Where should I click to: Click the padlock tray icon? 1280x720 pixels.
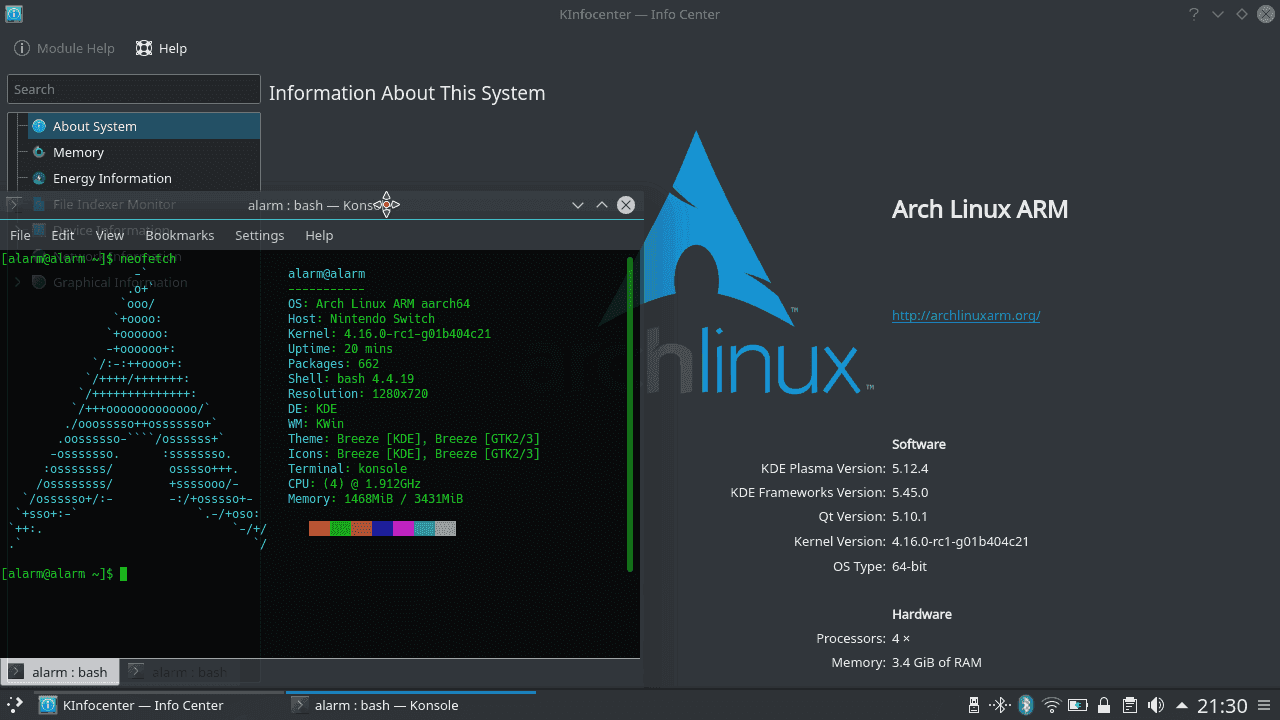pos(1103,705)
